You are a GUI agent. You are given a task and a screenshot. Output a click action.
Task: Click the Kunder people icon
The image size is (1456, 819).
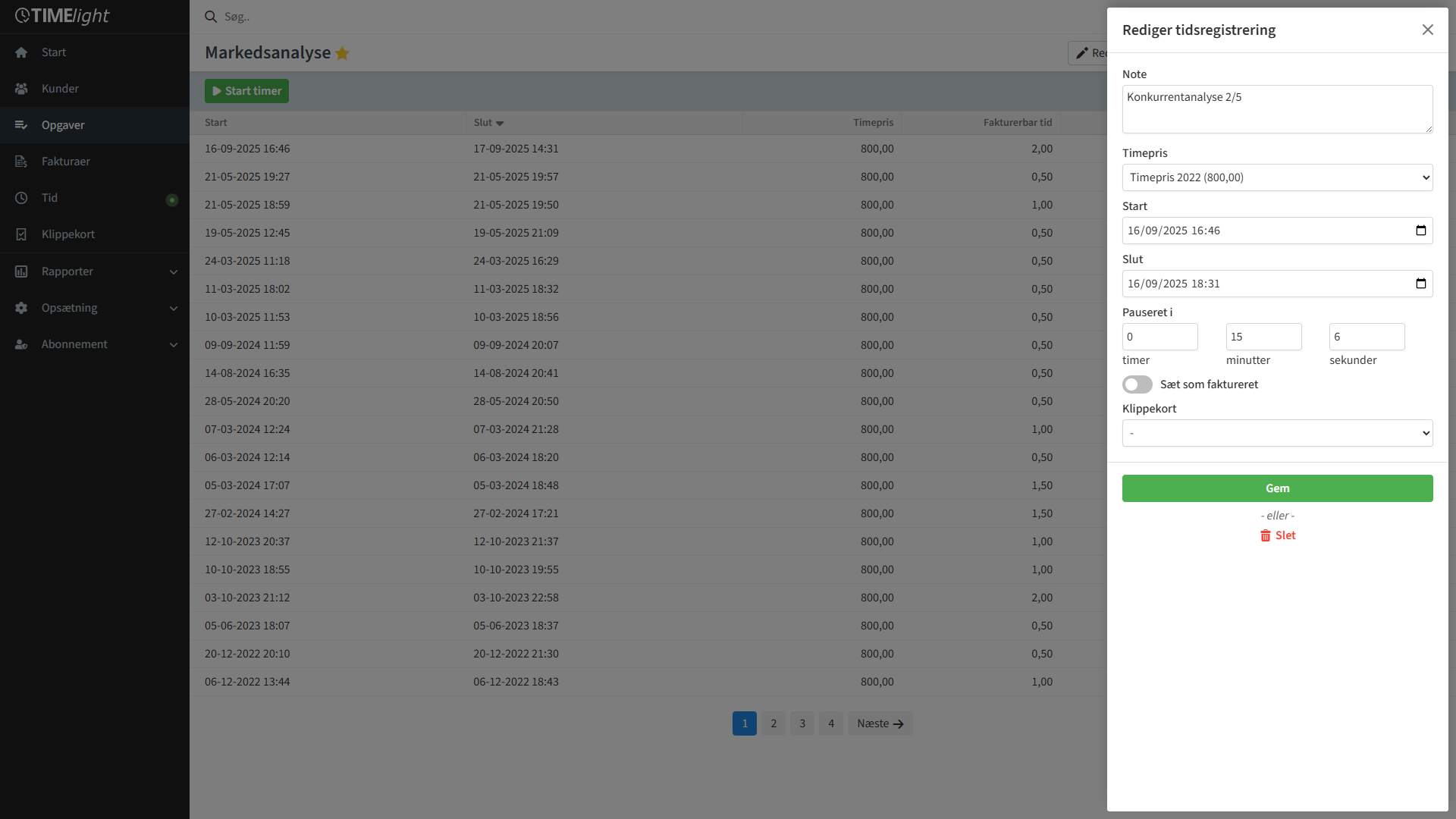click(21, 89)
